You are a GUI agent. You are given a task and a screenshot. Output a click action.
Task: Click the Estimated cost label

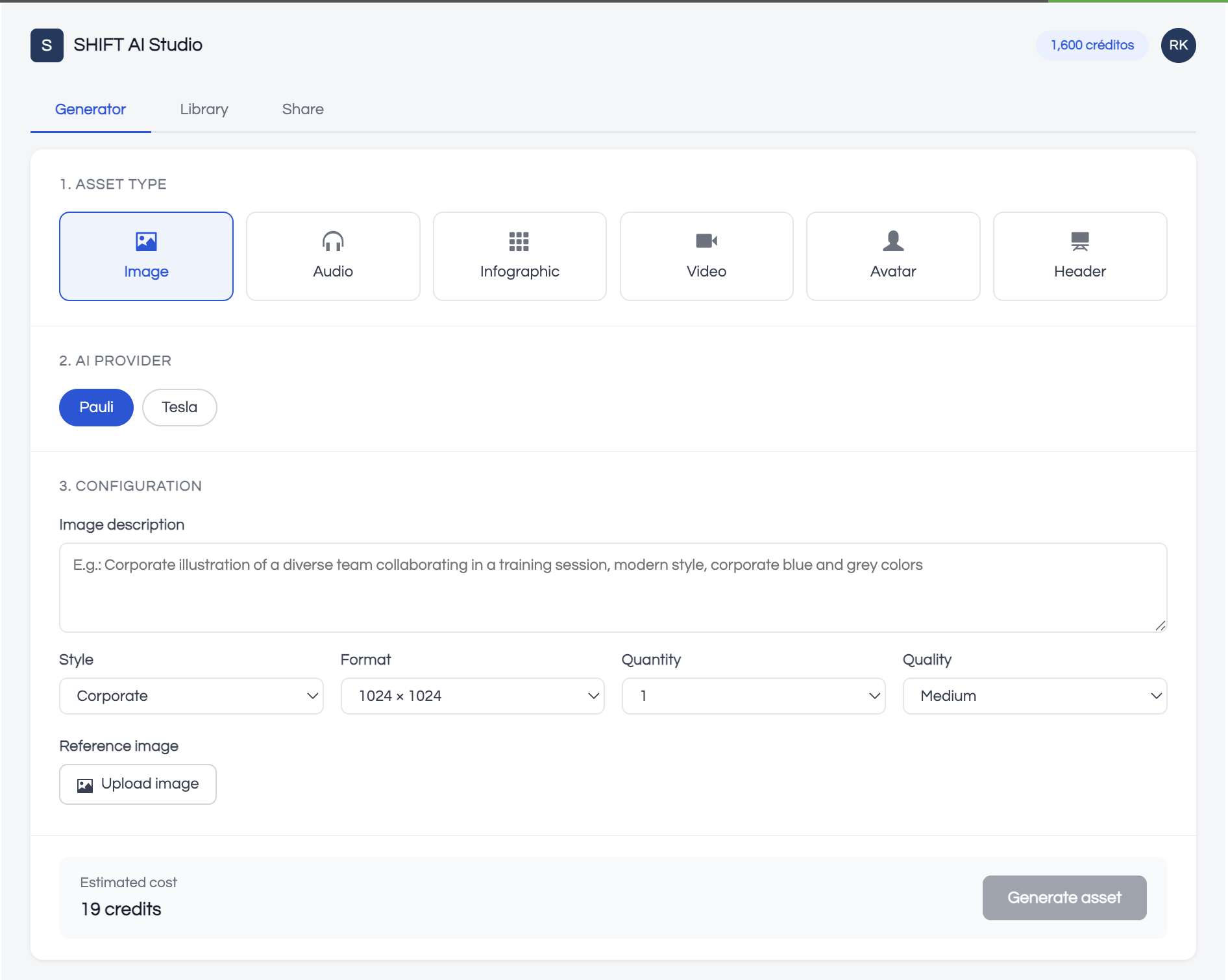tap(129, 883)
